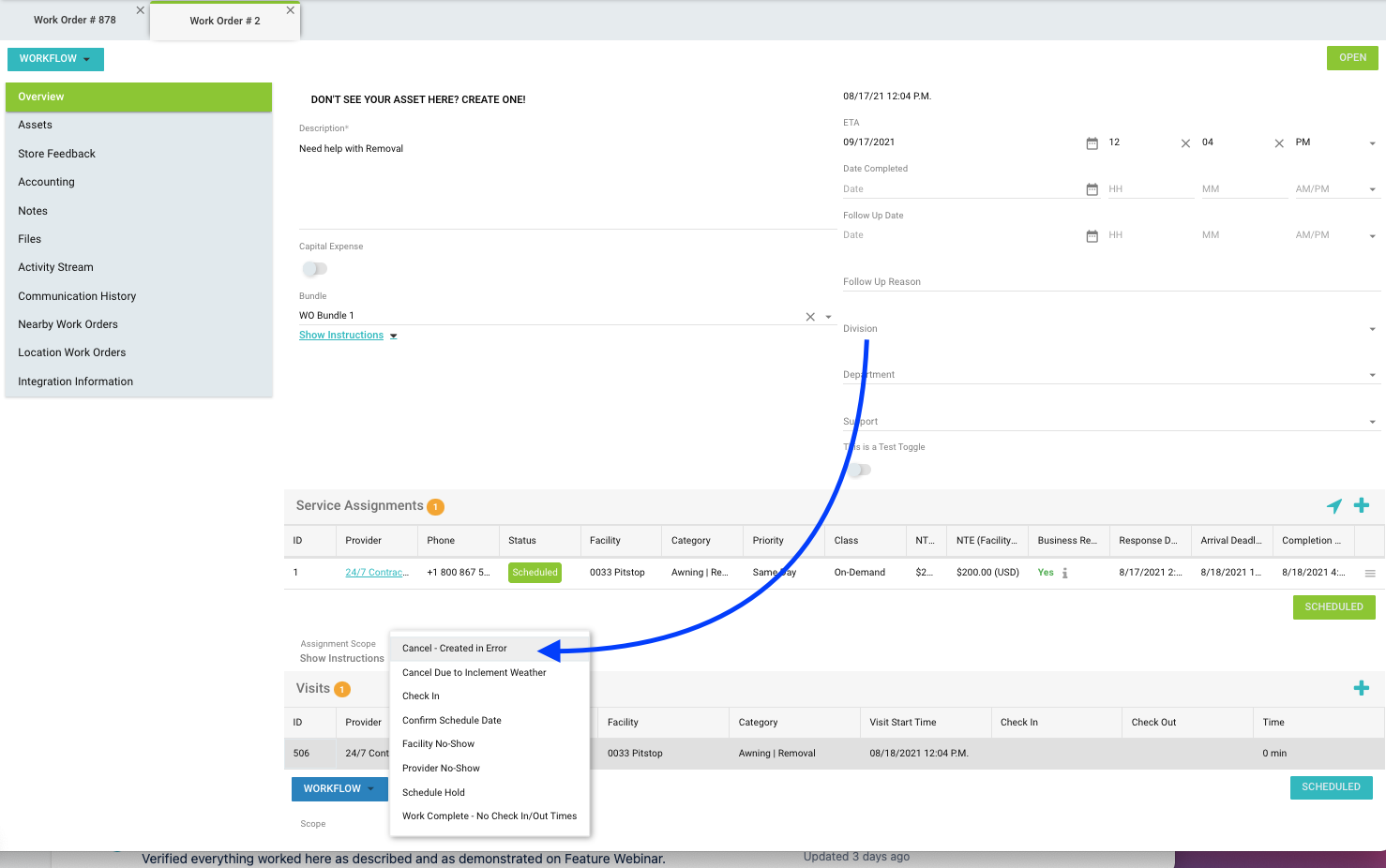Viewport: 1386px width, 868px height.
Task: Click the ETA date calendar icon
Action: (x=1092, y=143)
